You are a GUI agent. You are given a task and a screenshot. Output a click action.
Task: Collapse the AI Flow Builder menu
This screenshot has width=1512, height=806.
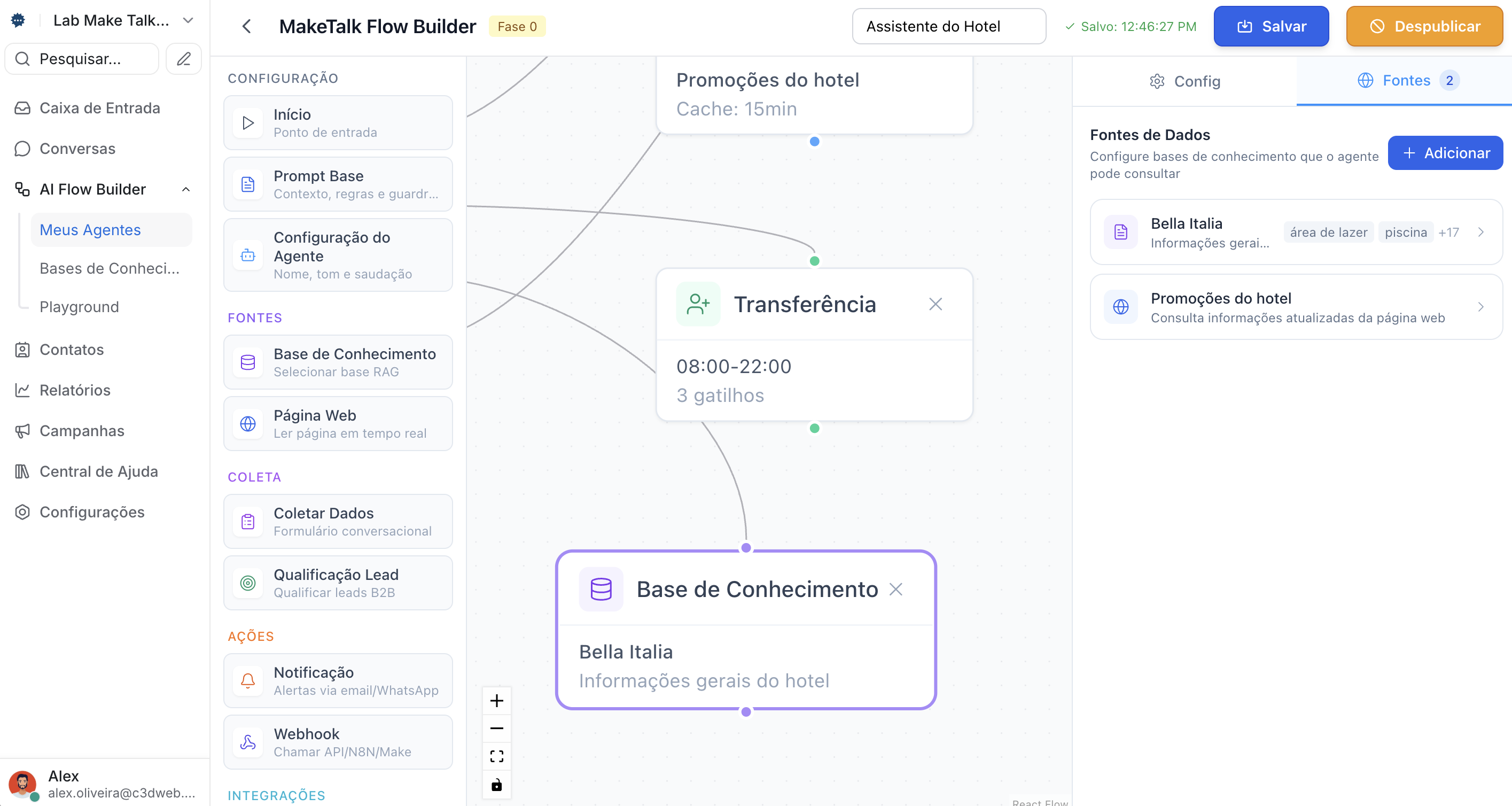186,190
